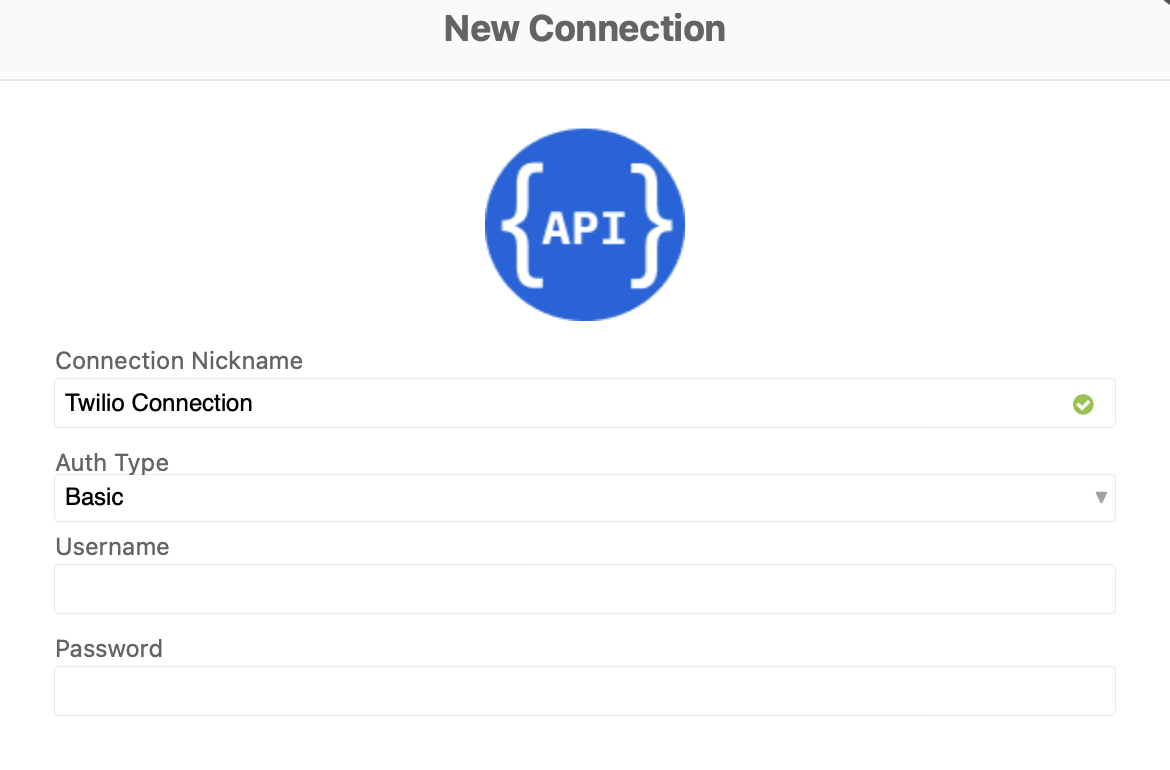Screen dimensions: 1170x770
Task: Click into the empty Password field
Action: pyautogui.click(x=584, y=691)
